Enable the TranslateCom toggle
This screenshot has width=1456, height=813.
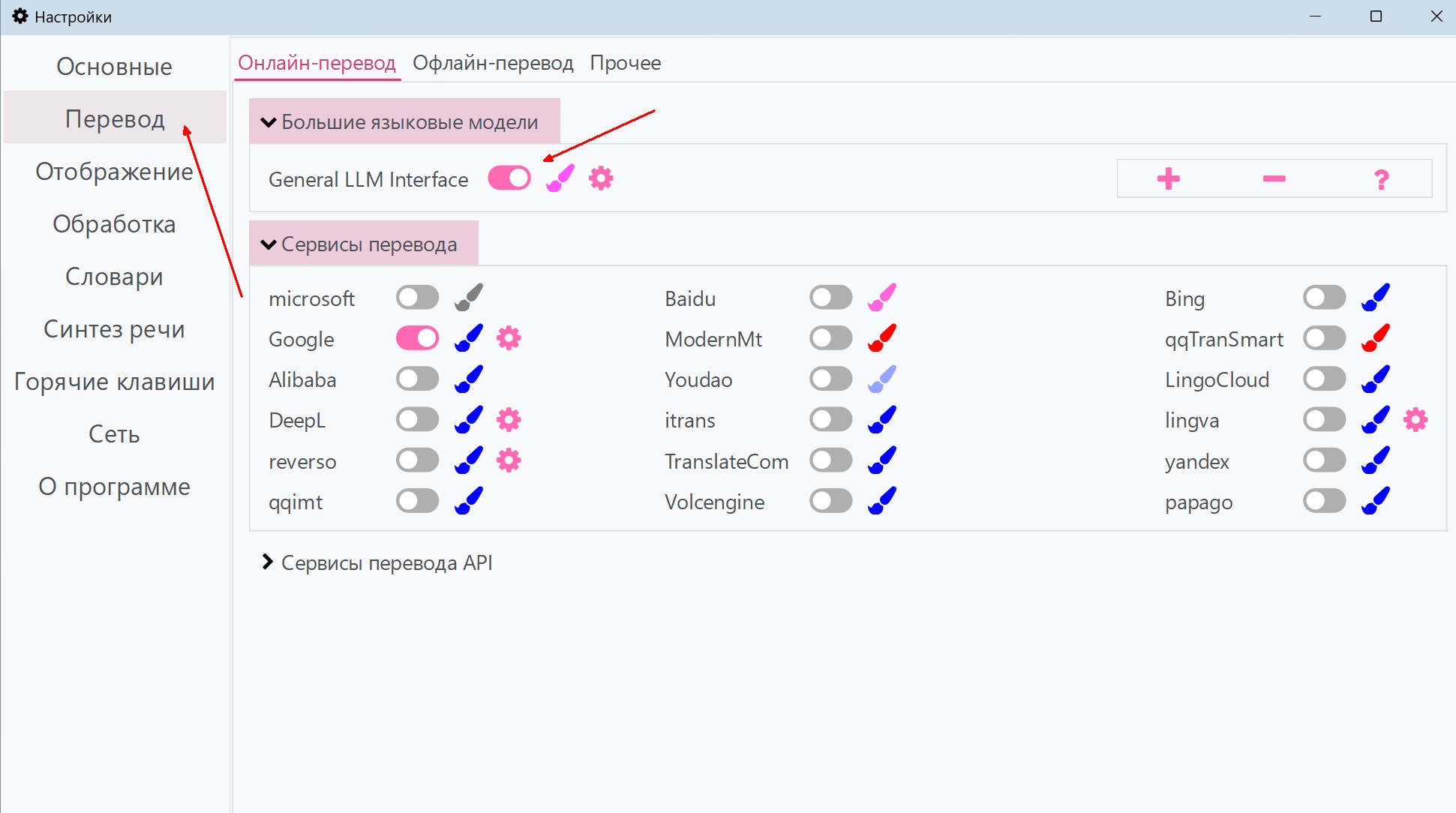click(x=831, y=460)
